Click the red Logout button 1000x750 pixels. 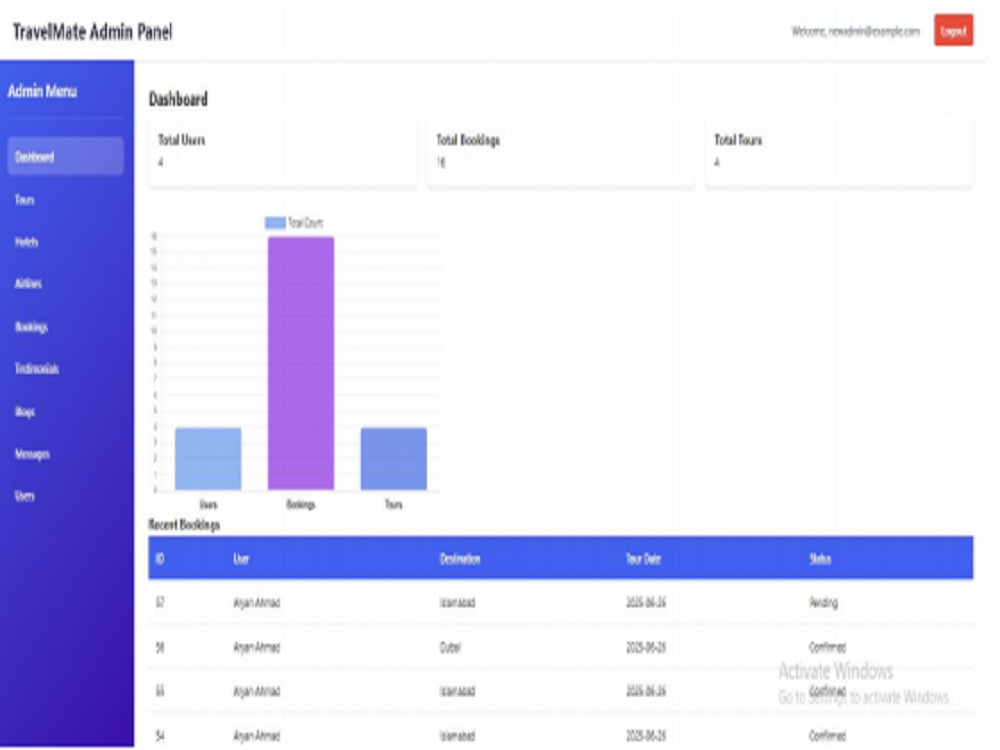click(953, 31)
